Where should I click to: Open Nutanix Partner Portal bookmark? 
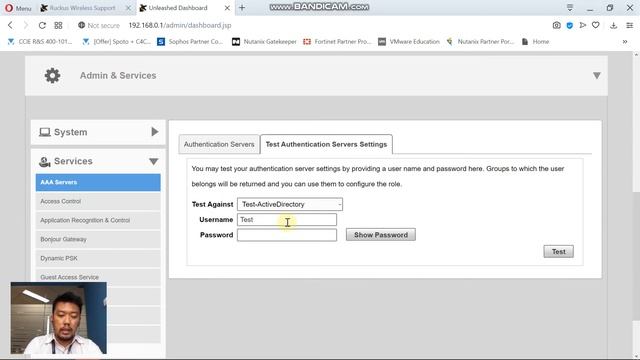coord(480,42)
